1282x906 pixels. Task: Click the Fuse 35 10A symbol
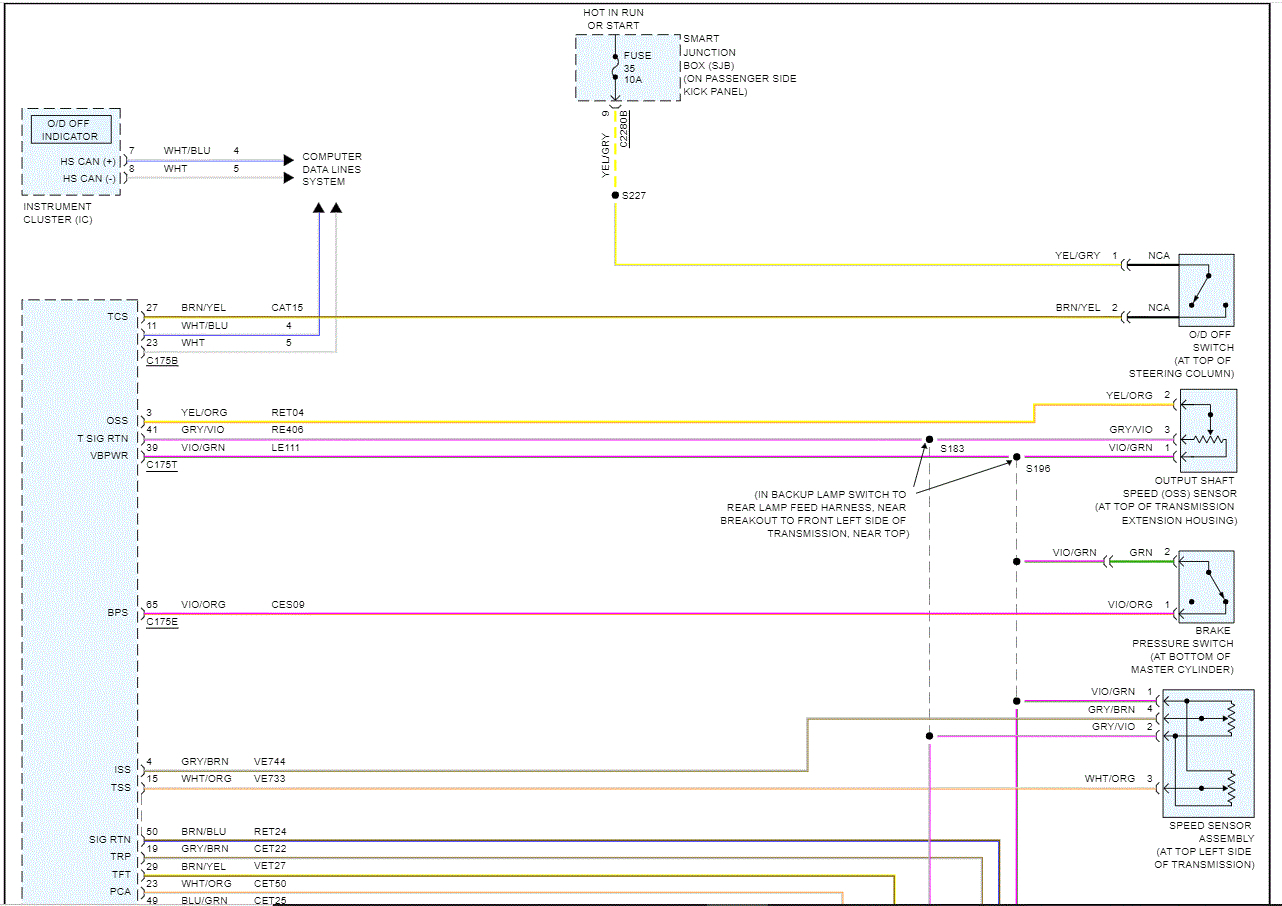pos(615,67)
